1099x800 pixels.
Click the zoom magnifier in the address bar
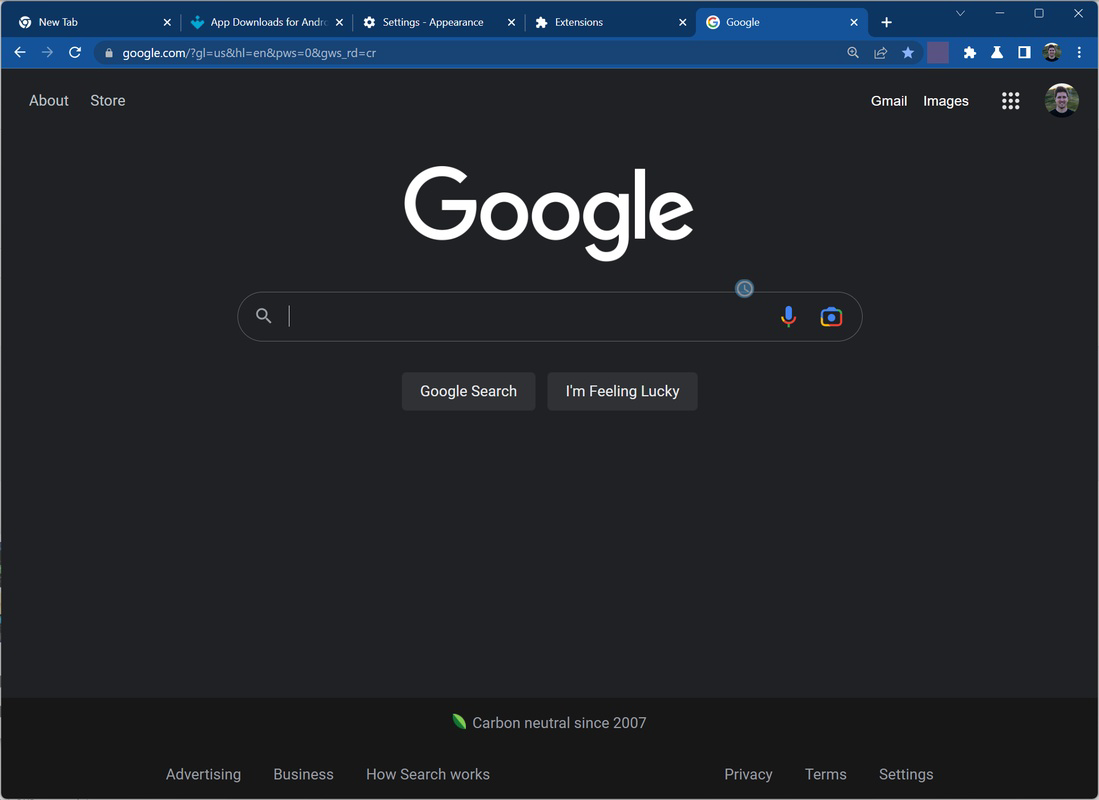click(852, 52)
